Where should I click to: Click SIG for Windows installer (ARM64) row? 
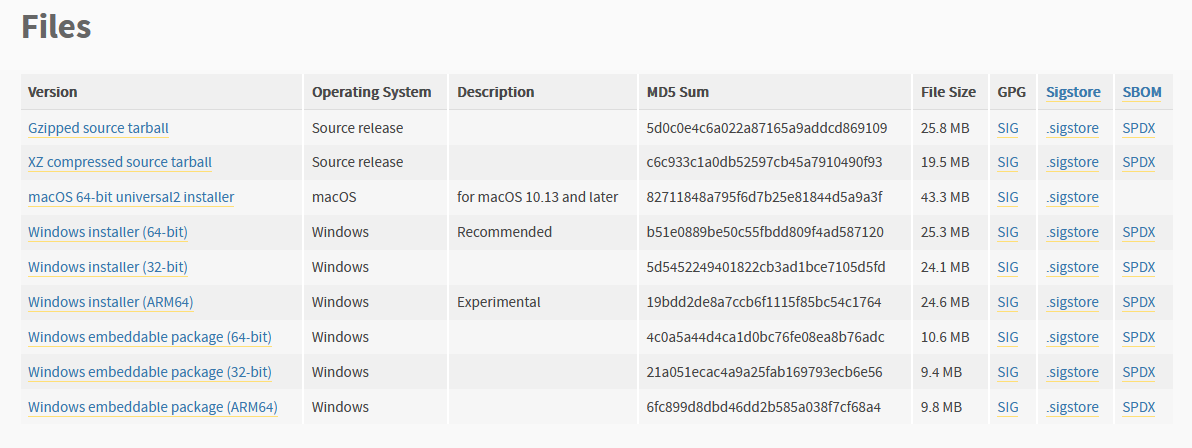click(1008, 302)
